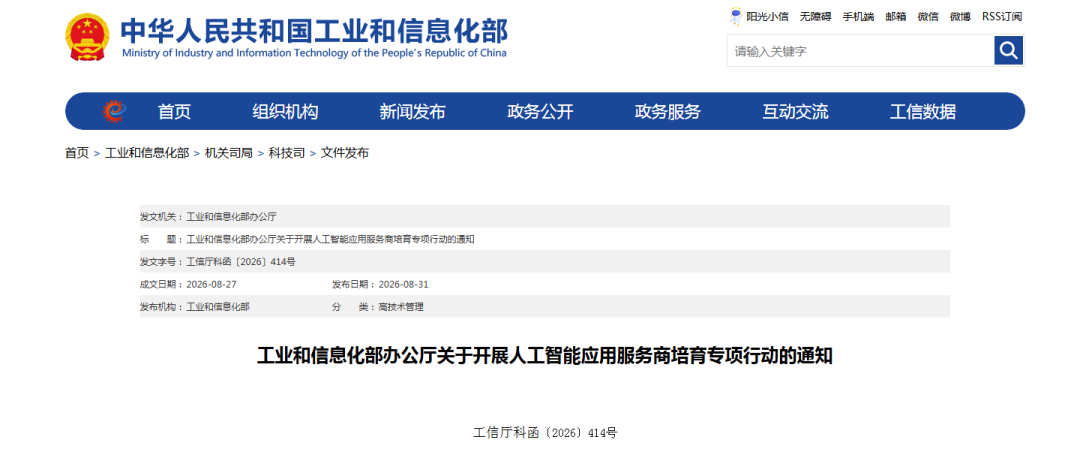Select the centered document number below headline
The image size is (1080, 464).
tap(545, 433)
